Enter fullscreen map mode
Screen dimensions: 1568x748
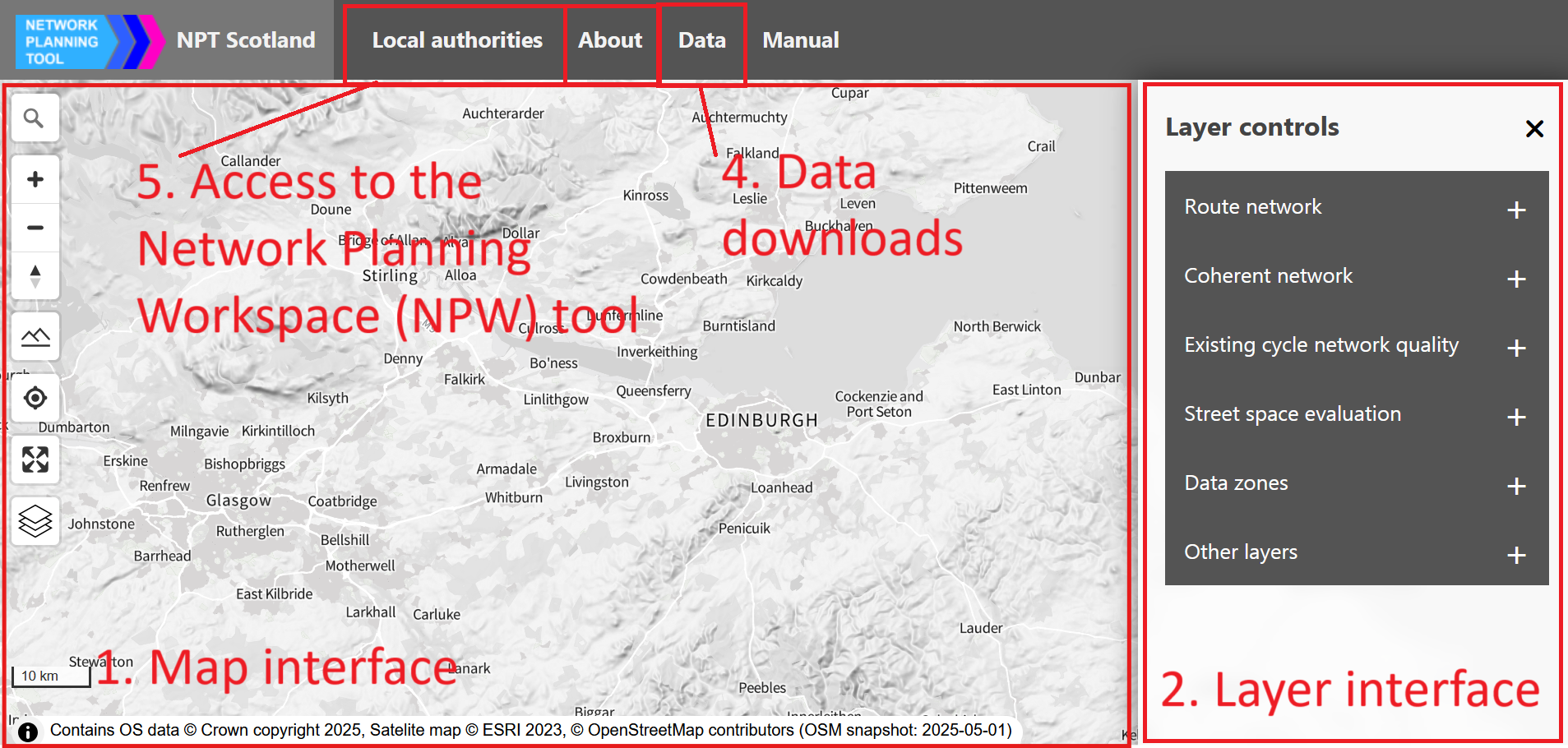pyautogui.click(x=35, y=459)
